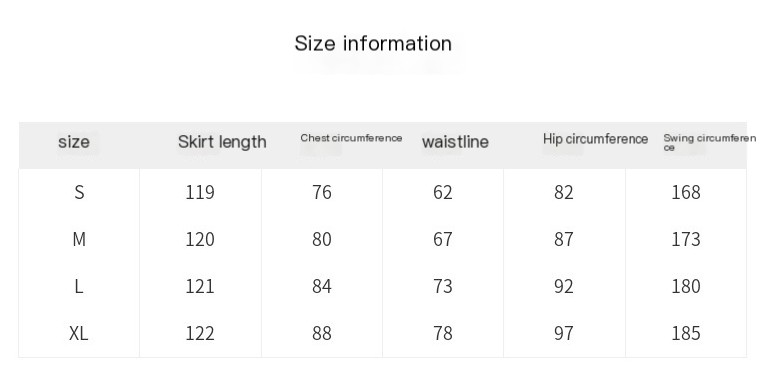The width and height of the screenshot is (762, 367).
Task: Click swing circumference value 185
Action: pos(686,333)
